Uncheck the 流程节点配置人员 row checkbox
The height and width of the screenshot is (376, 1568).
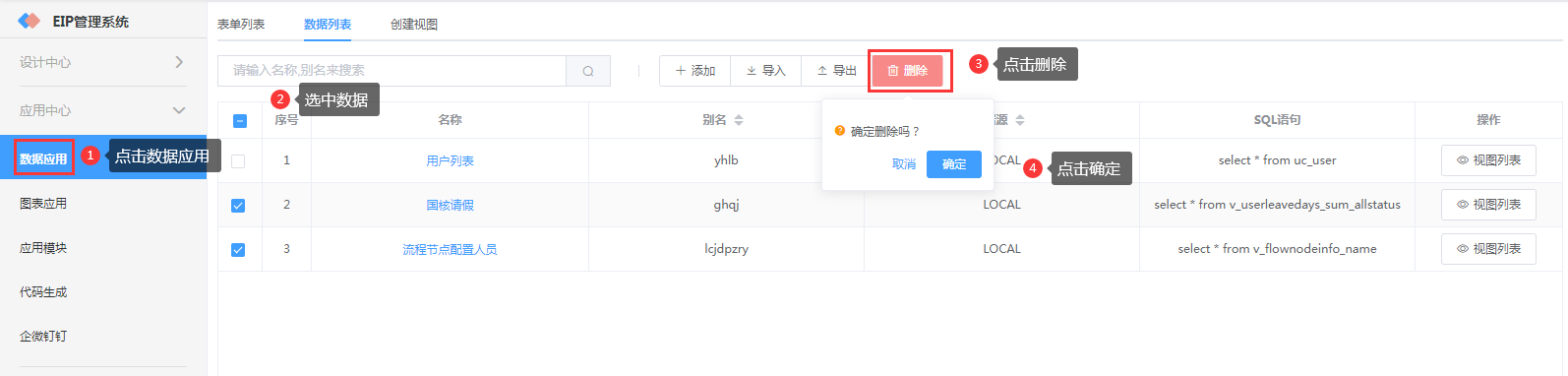(x=238, y=250)
